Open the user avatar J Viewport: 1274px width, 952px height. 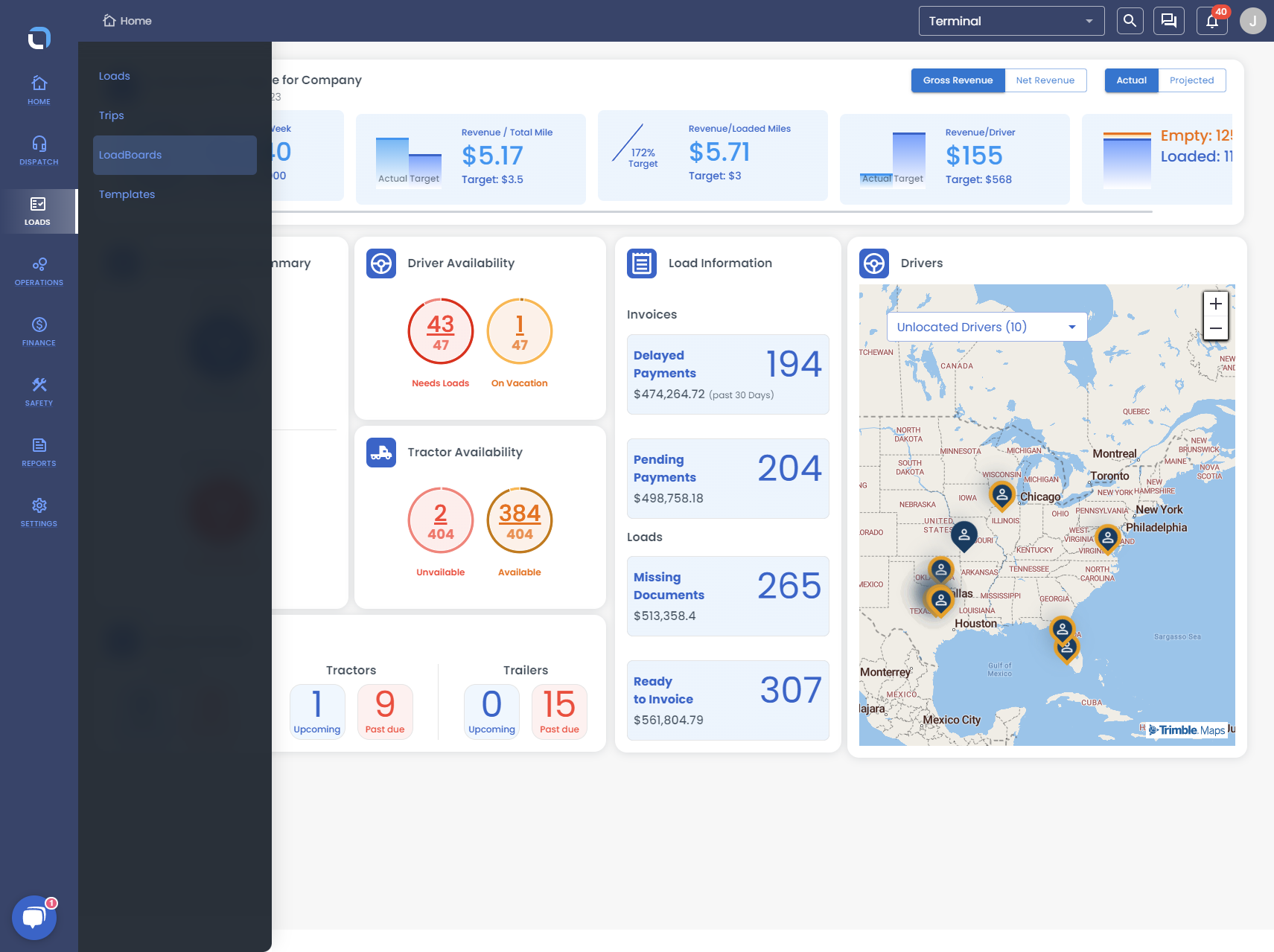click(x=1253, y=21)
